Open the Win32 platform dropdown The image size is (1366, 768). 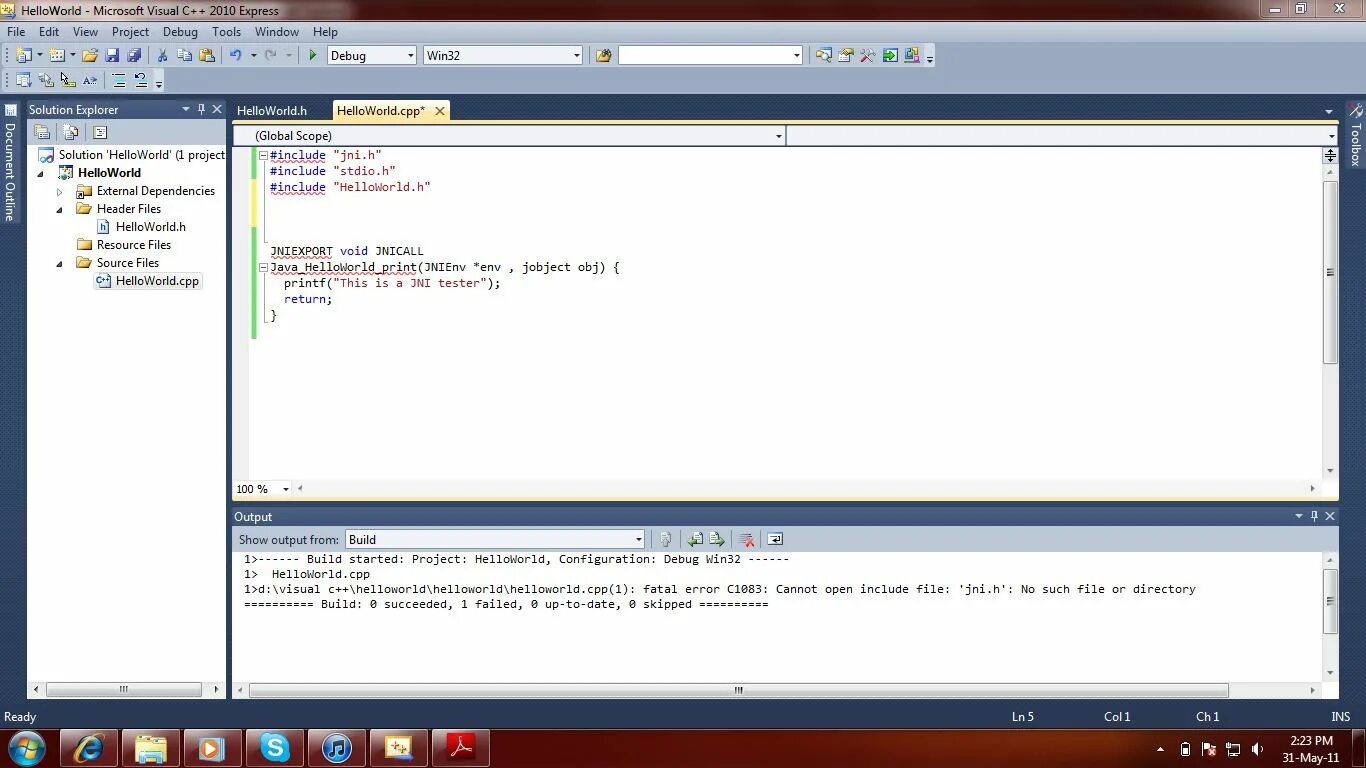coord(576,56)
